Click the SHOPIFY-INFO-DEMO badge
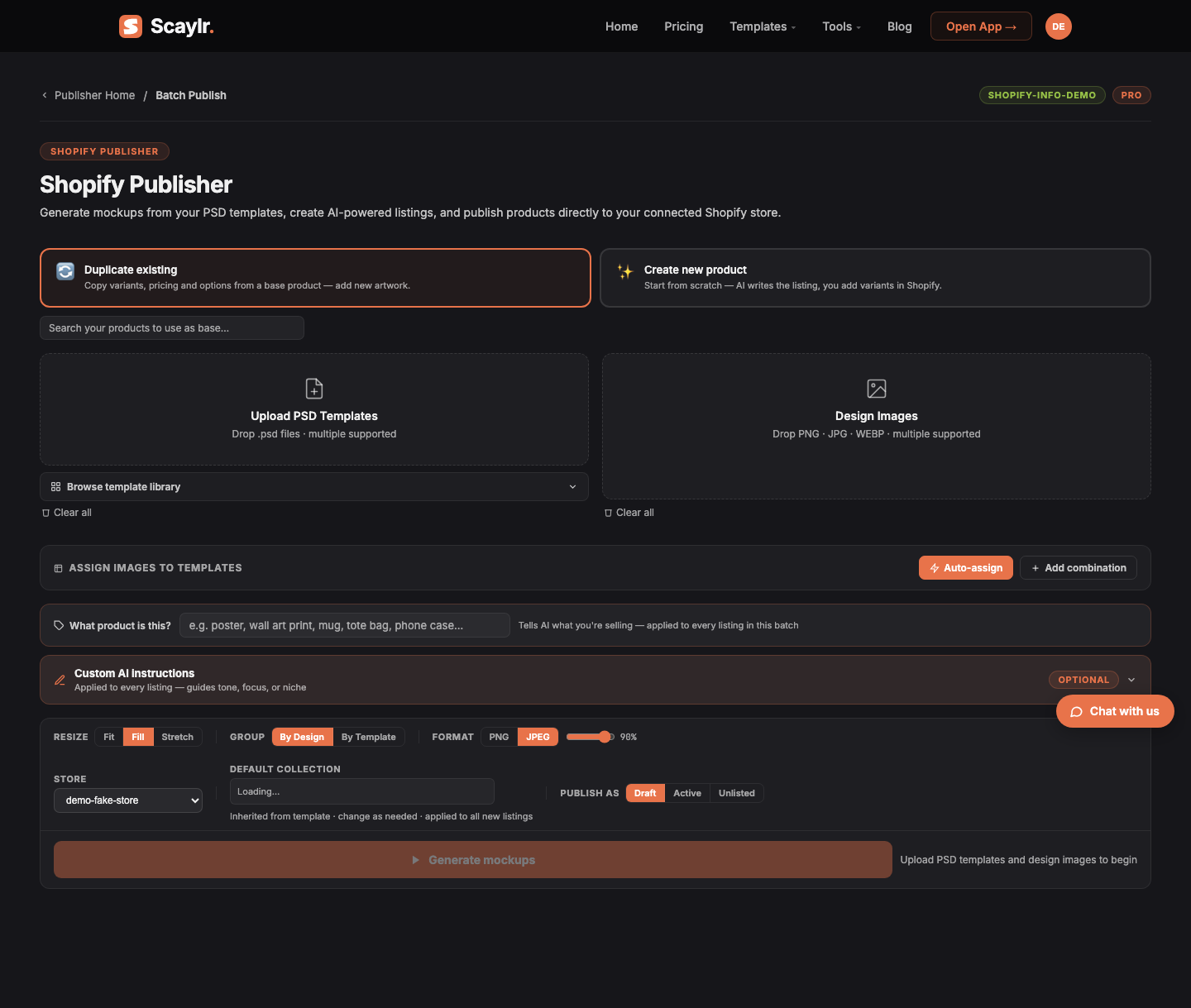1191x1008 pixels. click(1042, 95)
